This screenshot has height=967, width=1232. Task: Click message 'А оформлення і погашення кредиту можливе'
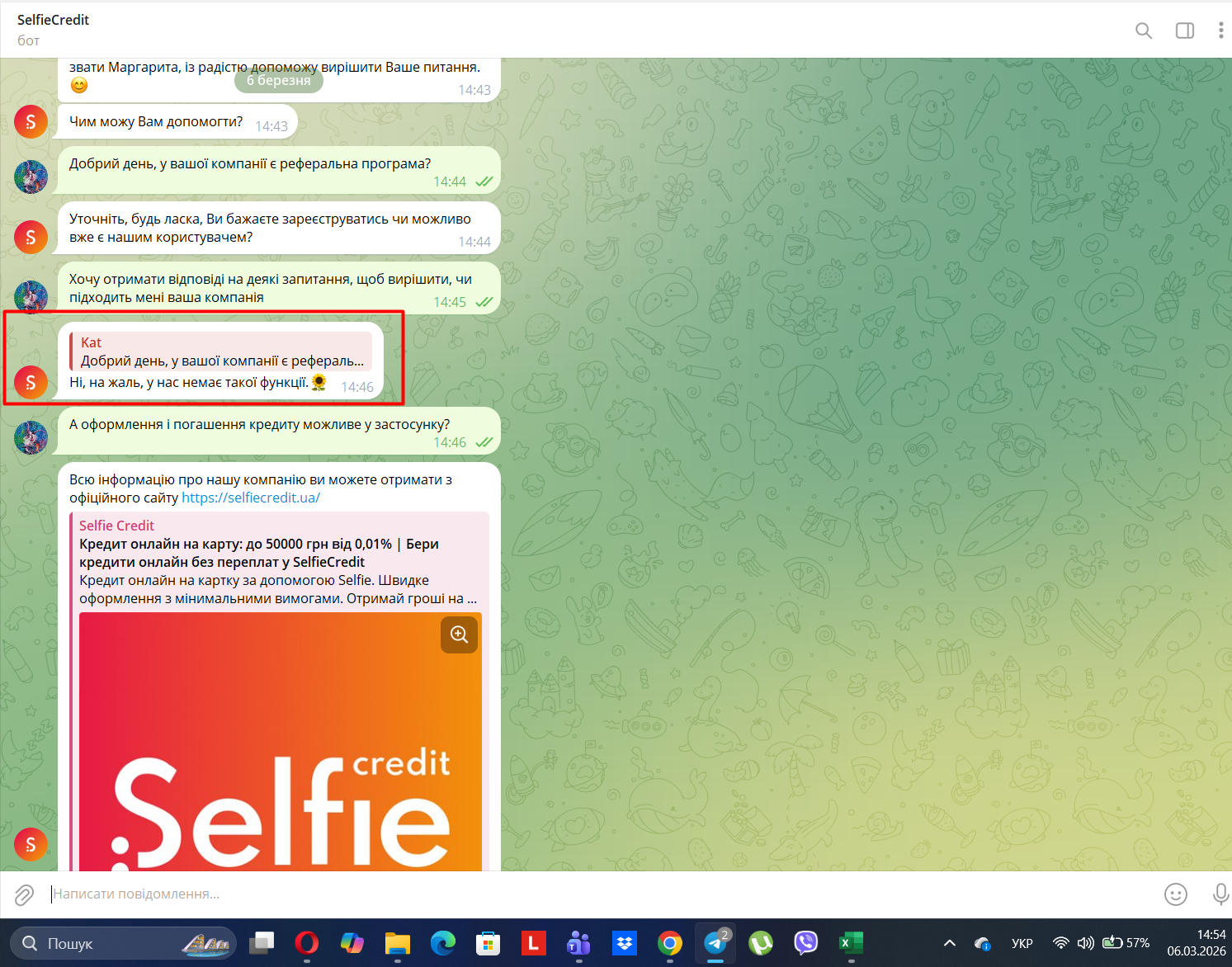click(x=259, y=424)
